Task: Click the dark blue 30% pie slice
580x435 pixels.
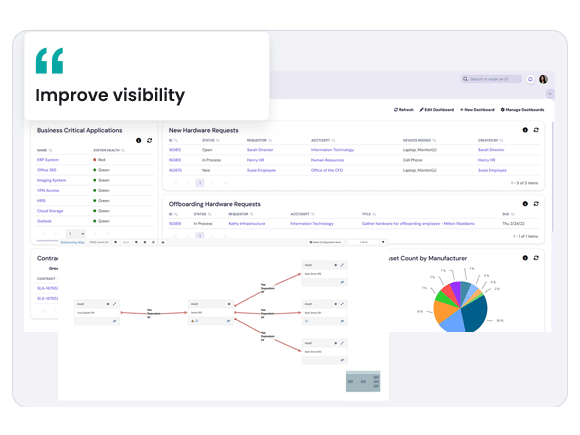Action: click(475, 313)
